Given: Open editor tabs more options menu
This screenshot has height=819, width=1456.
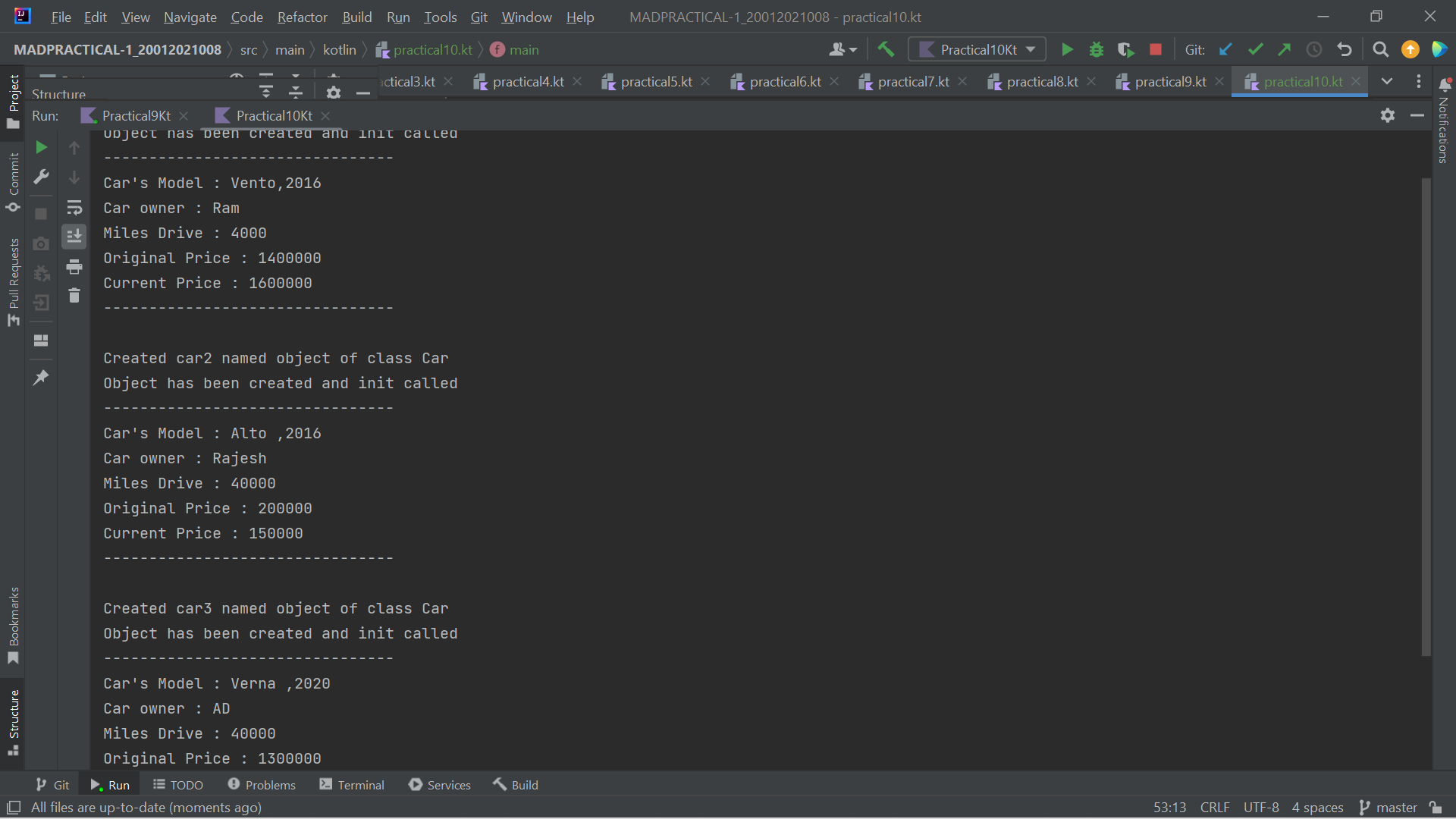Looking at the screenshot, I should tap(1419, 81).
